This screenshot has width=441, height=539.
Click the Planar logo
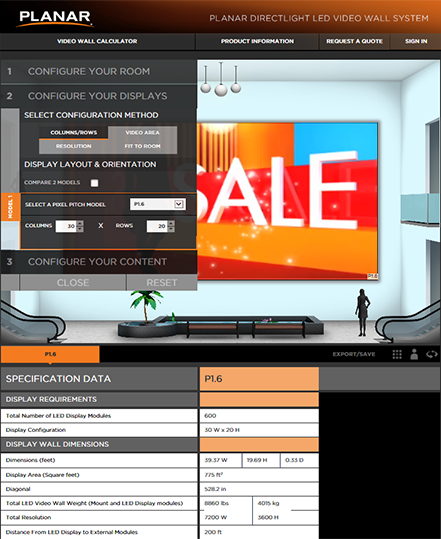[55, 18]
